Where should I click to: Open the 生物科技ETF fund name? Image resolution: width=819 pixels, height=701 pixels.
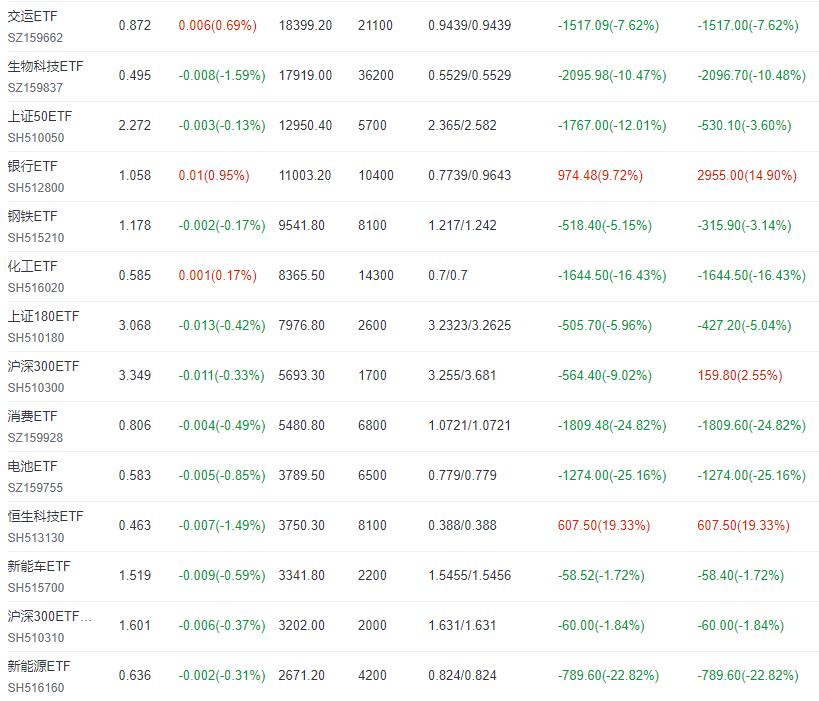coord(45,67)
